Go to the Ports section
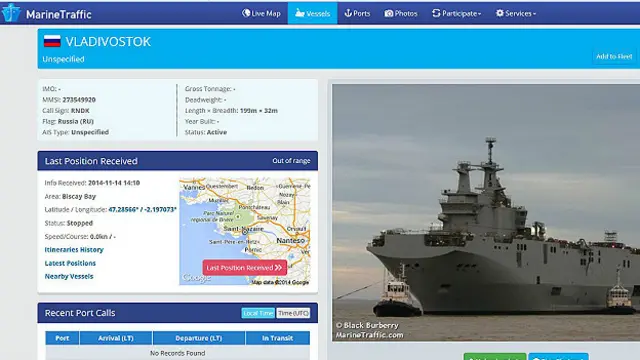 coord(357,13)
